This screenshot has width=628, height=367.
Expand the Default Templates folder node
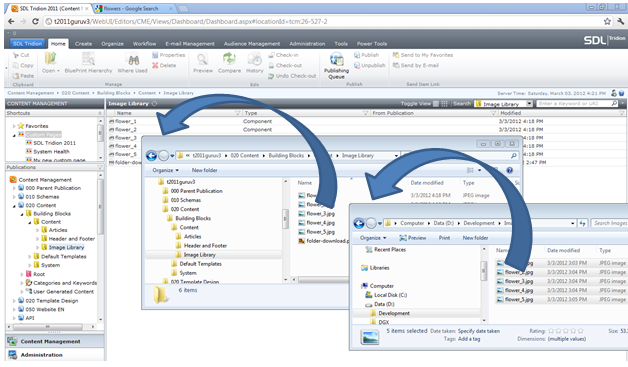tap(30, 256)
